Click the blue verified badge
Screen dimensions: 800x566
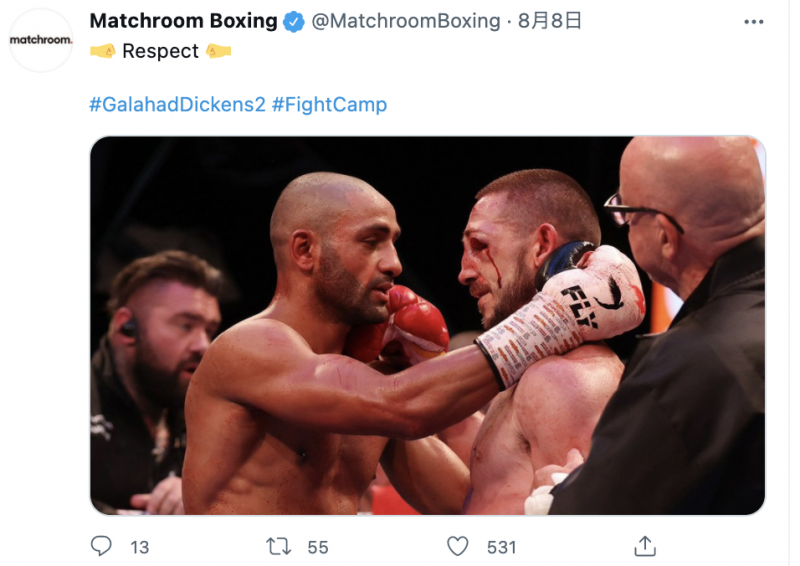(x=294, y=21)
